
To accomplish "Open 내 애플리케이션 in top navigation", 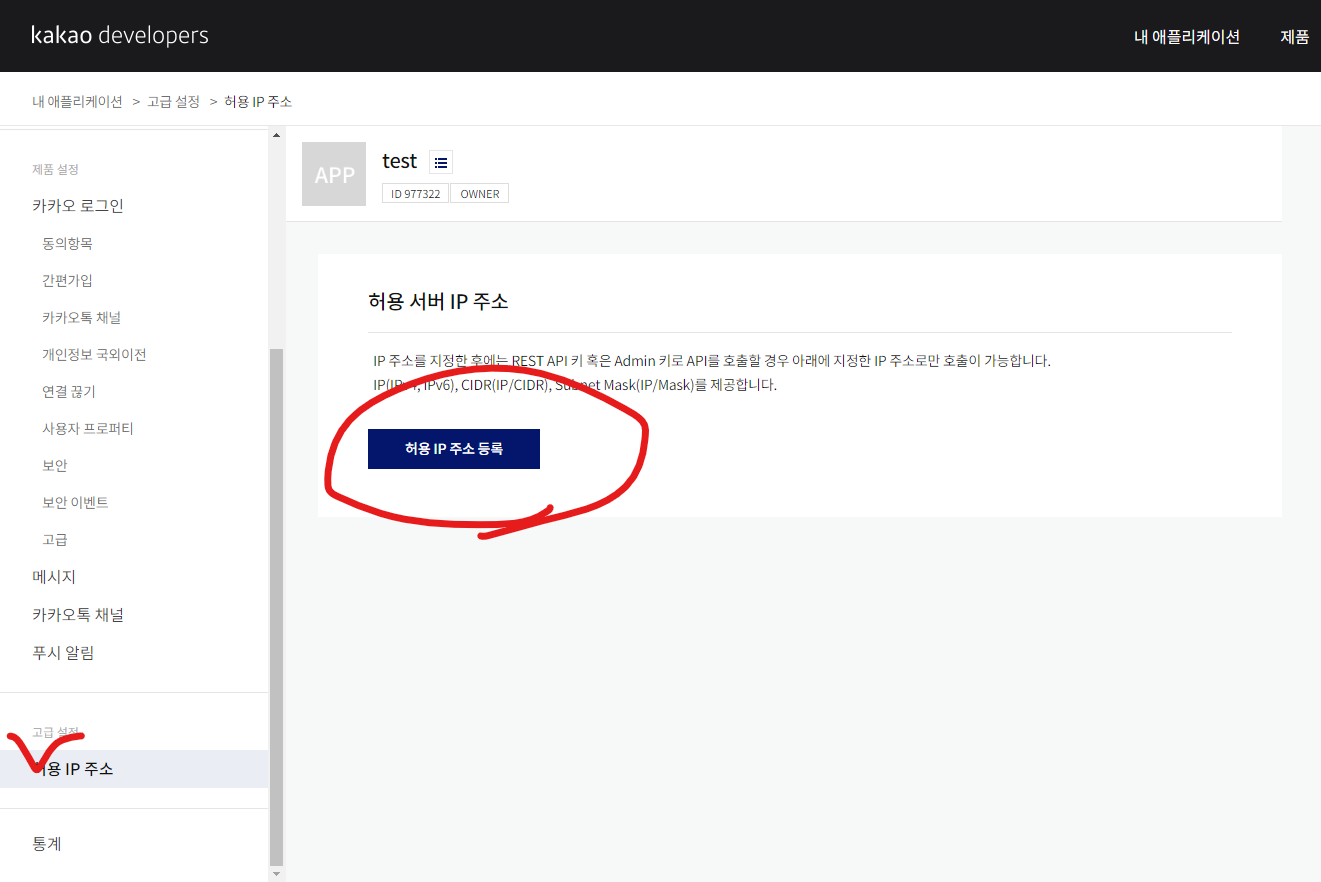I will click(x=1187, y=37).
